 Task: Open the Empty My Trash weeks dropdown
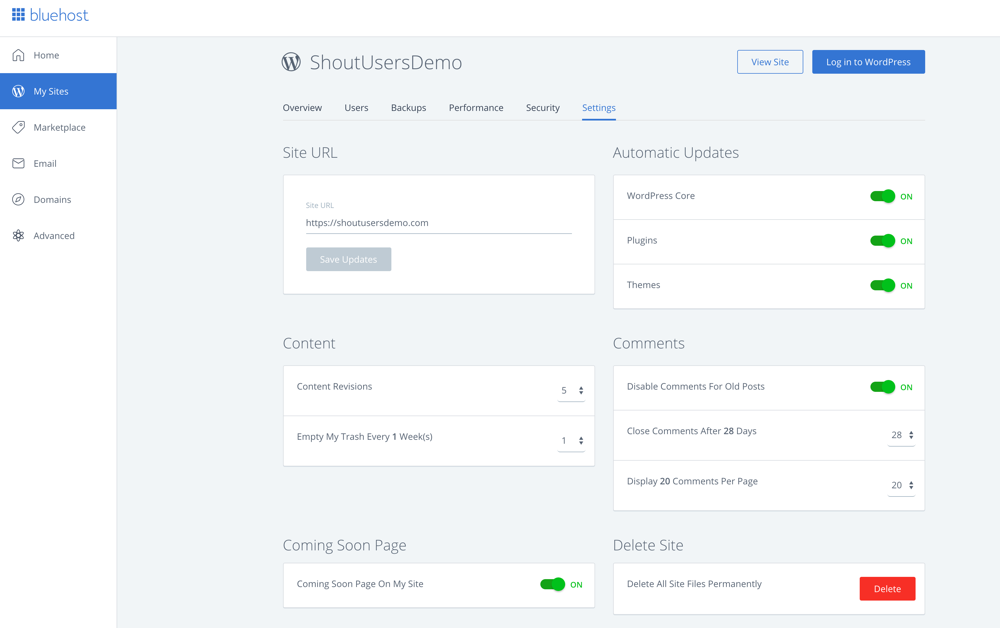pos(571,441)
